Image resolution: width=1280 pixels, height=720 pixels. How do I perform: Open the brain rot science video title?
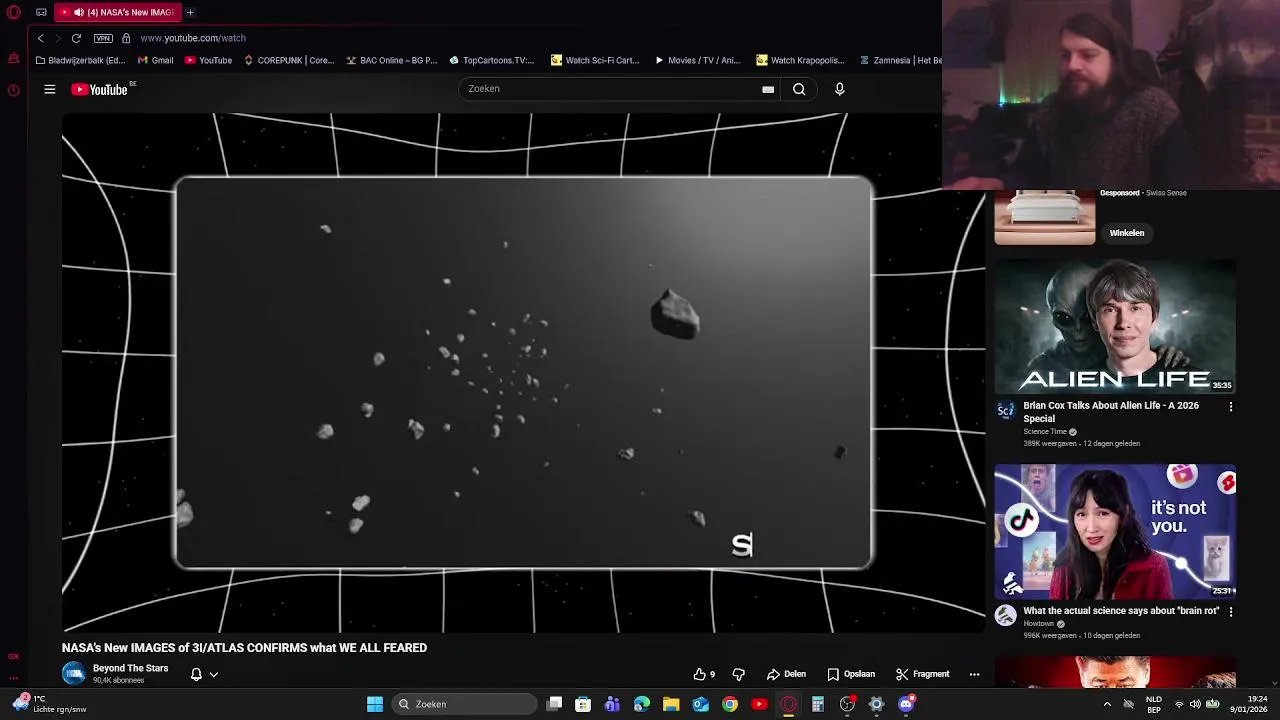point(1121,611)
